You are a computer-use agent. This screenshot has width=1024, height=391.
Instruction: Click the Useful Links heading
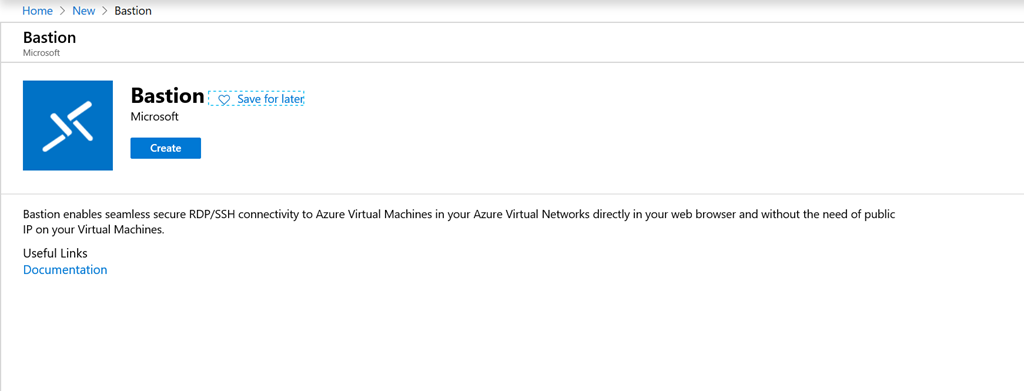click(56, 253)
